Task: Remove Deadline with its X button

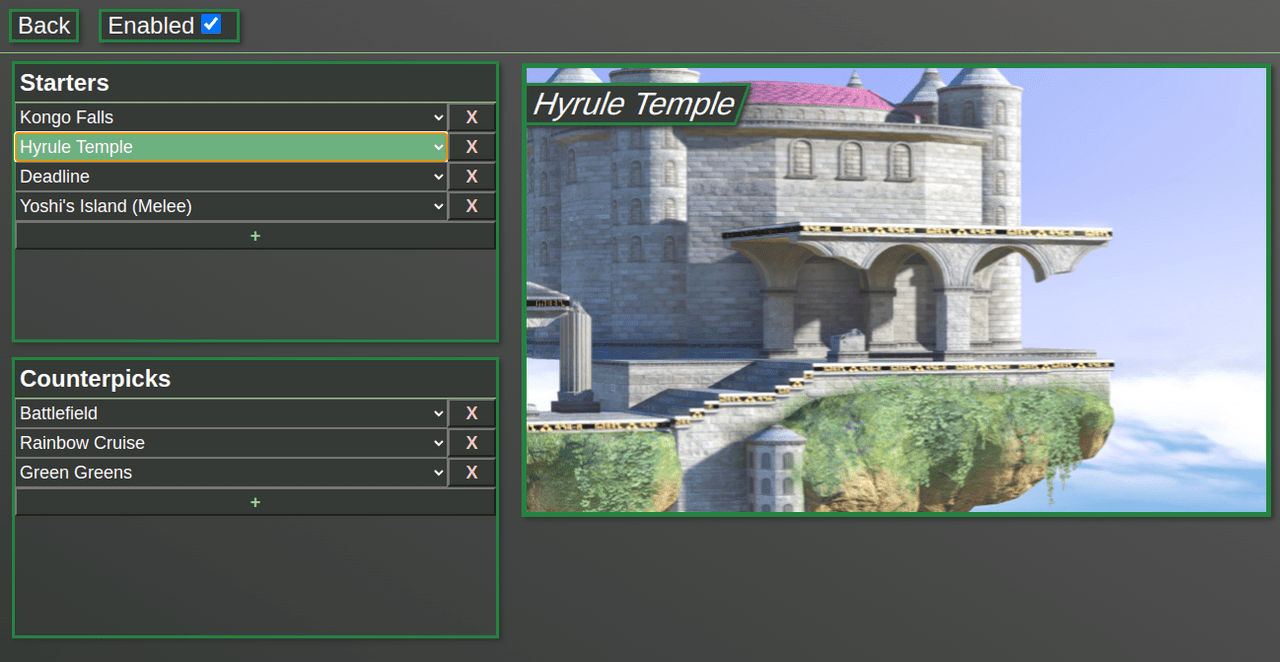Action: click(472, 177)
